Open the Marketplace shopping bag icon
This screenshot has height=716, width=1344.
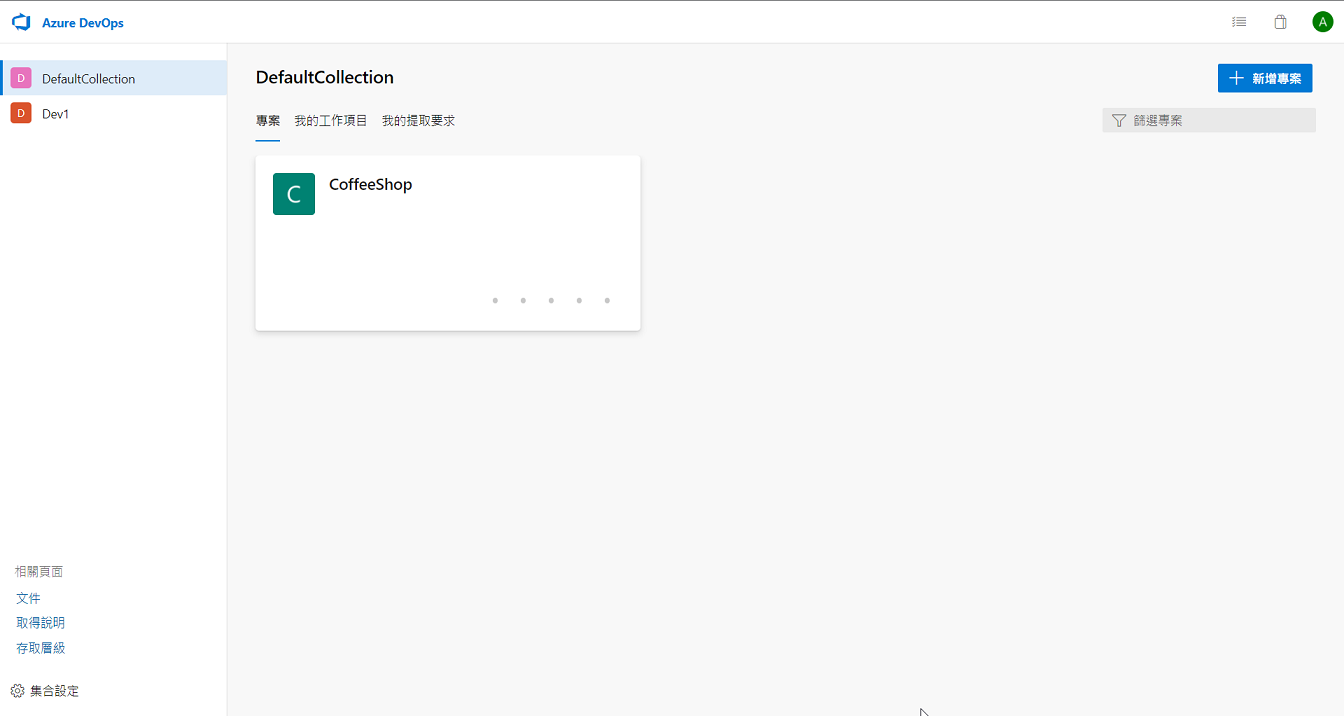coord(1280,21)
